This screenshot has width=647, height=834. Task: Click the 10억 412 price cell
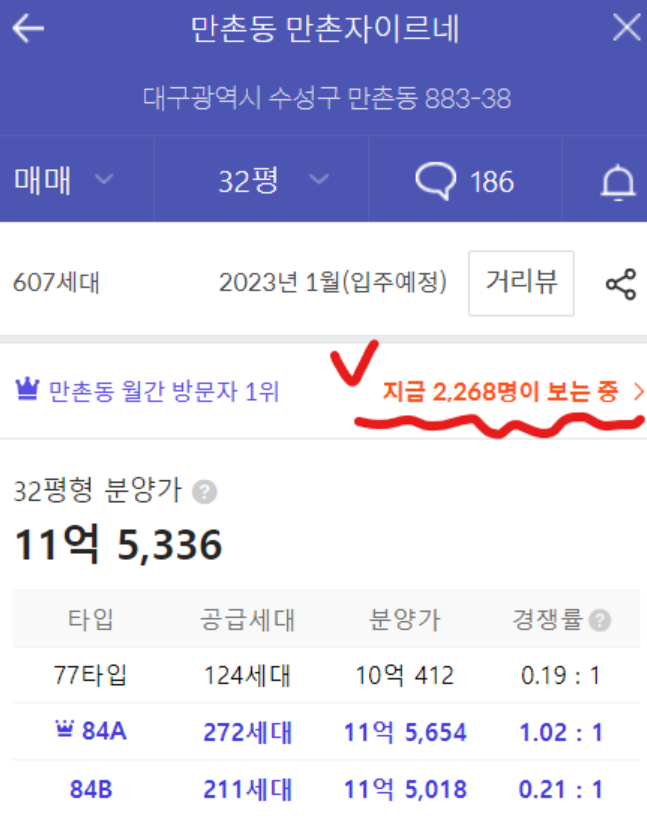pyautogui.click(x=405, y=675)
